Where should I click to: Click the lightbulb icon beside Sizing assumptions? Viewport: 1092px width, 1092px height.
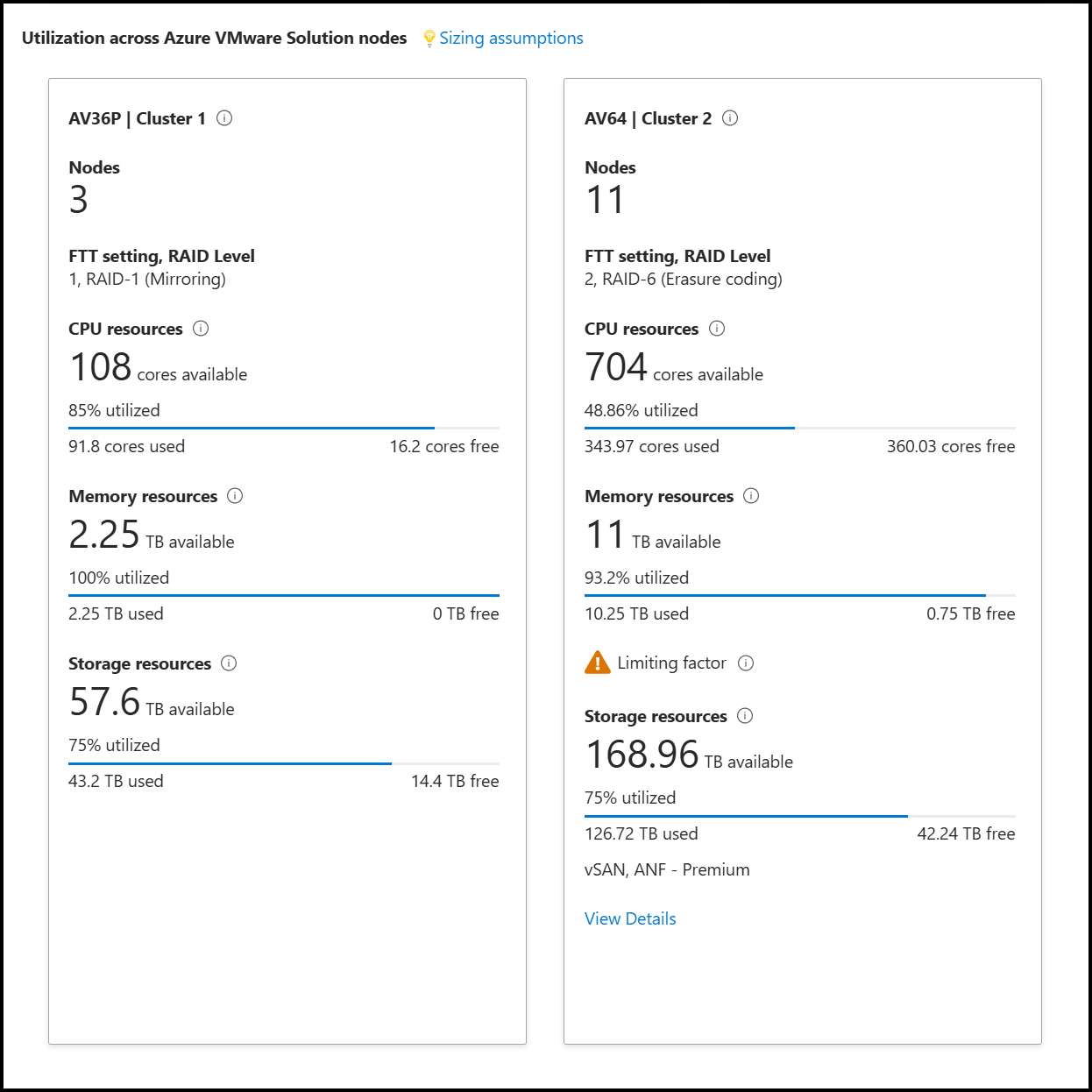pyautogui.click(x=429, y=39)
